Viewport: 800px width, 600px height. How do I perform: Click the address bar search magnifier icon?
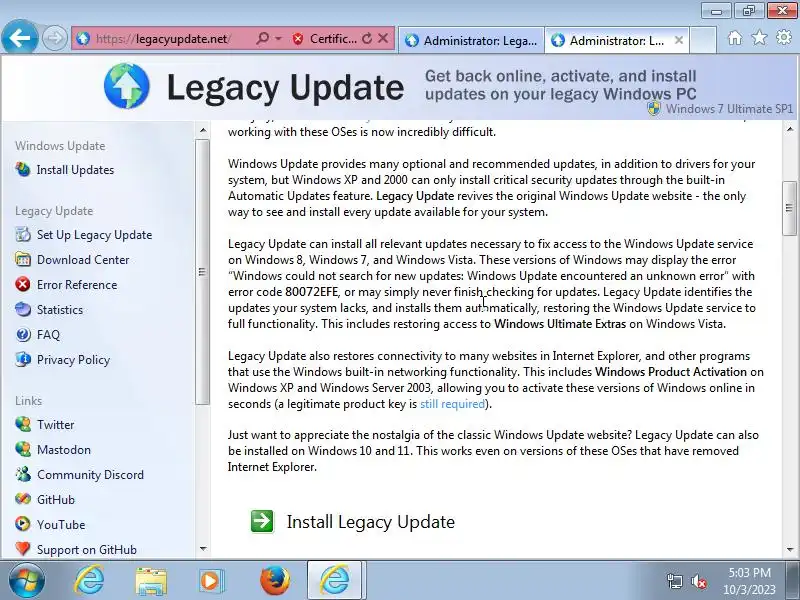pyautogui.click(x=262, y=38)
